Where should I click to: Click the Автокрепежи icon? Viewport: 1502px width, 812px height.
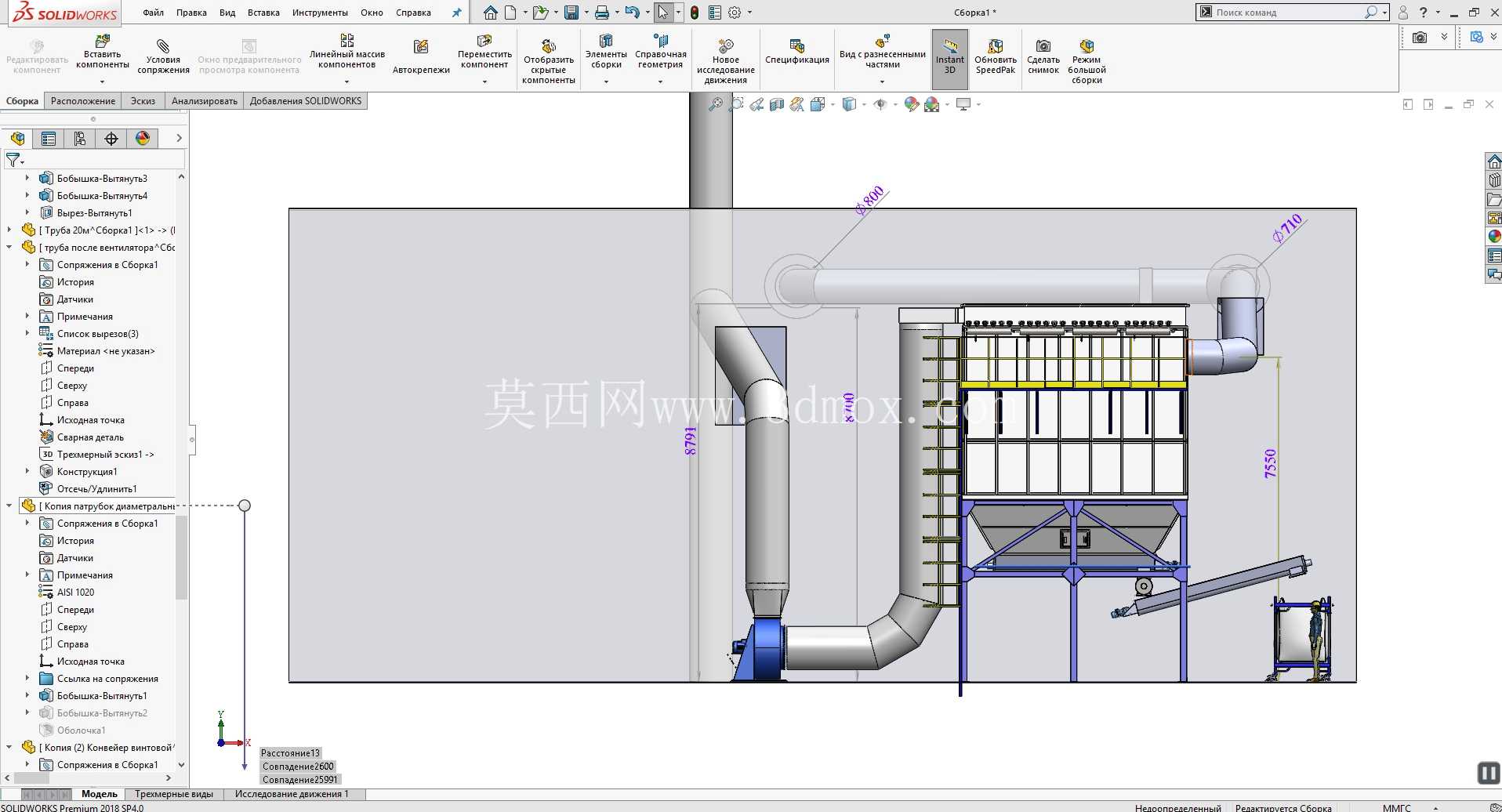[421, 47]
